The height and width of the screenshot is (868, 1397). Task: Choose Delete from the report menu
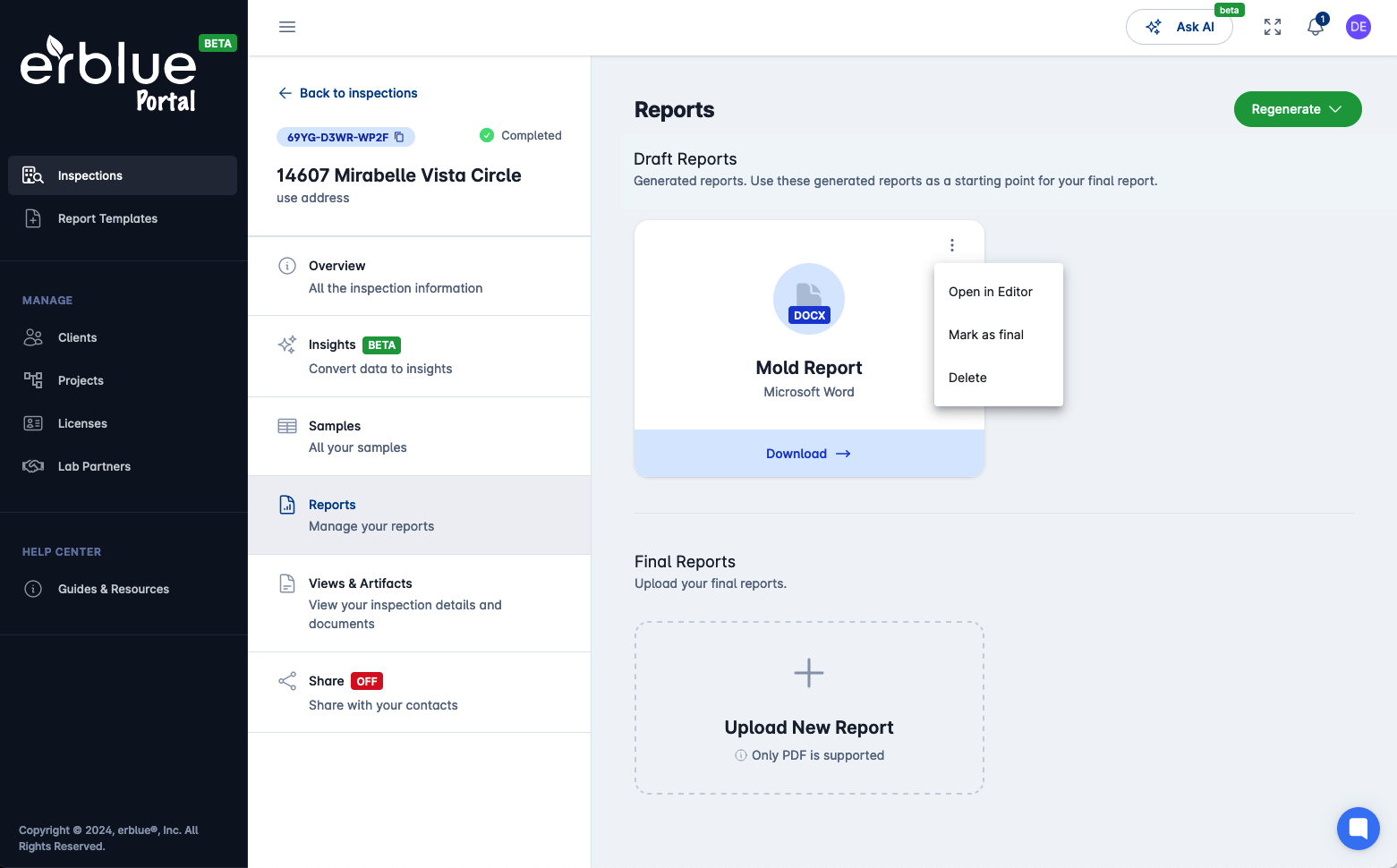tap(999, 378)
